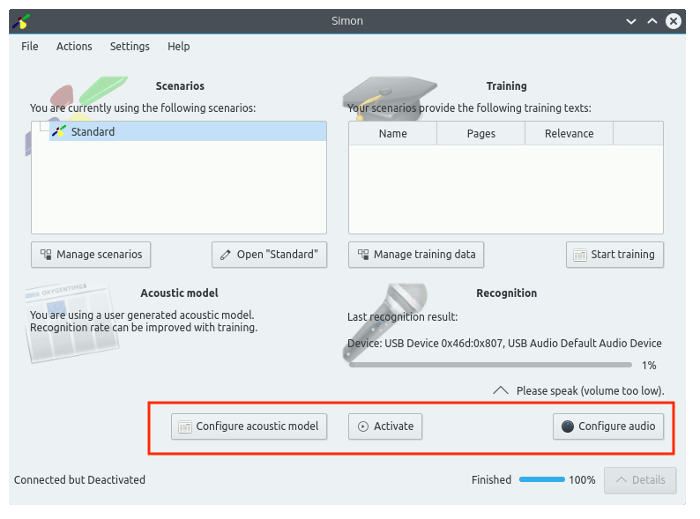
Task: Open the Actions menu
Action: [74, 46]
